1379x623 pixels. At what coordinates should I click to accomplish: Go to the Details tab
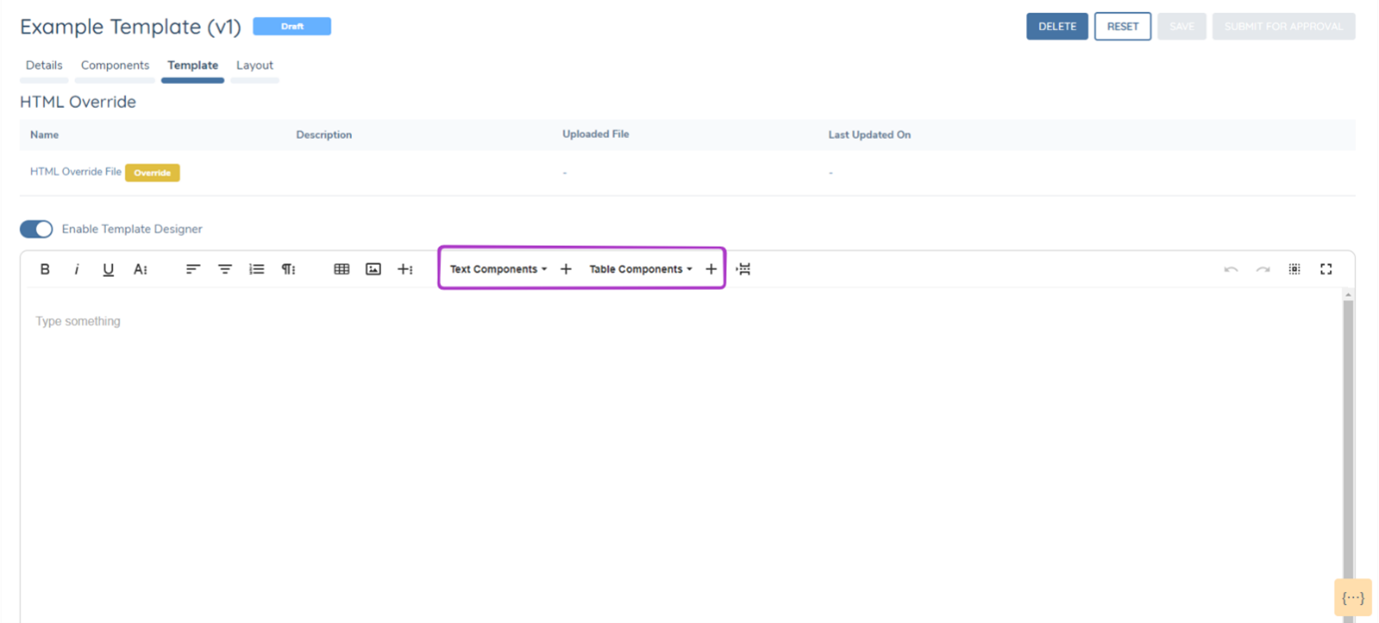44,65
